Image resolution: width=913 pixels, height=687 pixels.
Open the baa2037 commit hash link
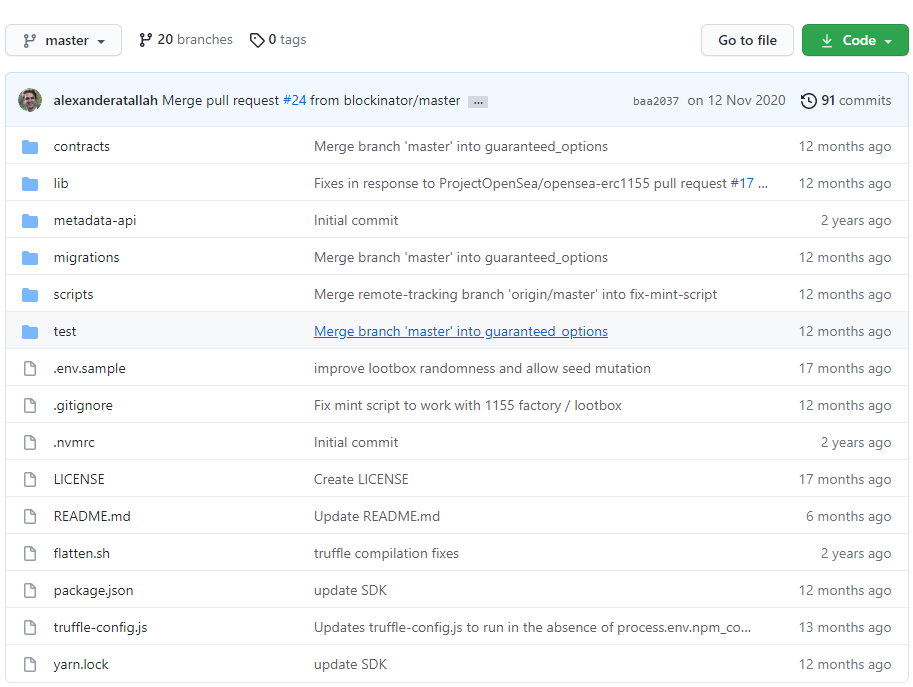click(x=655, y=101)
